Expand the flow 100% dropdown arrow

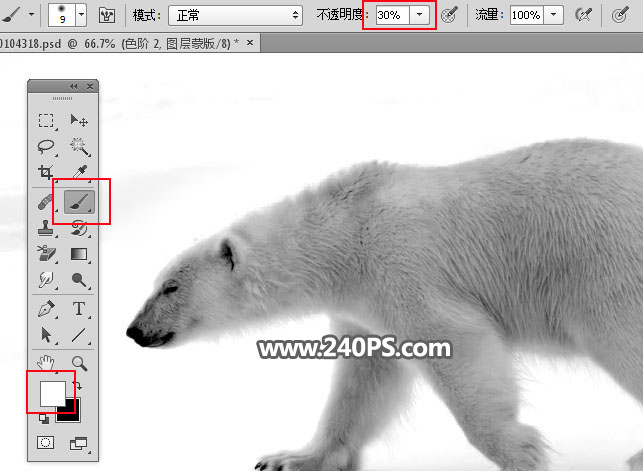(553, 15)
